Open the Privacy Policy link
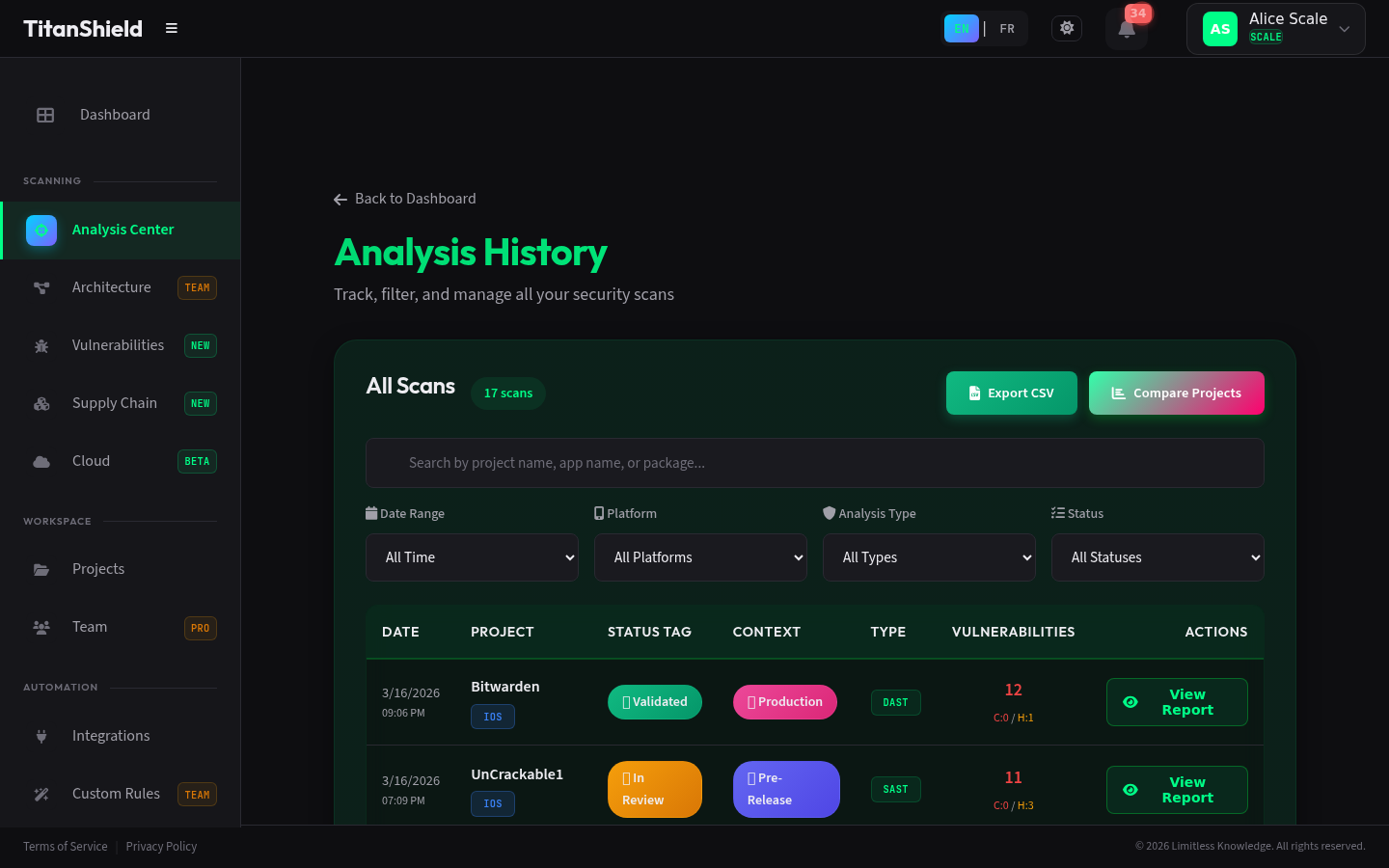The image size is (1389, 868). 161,846
